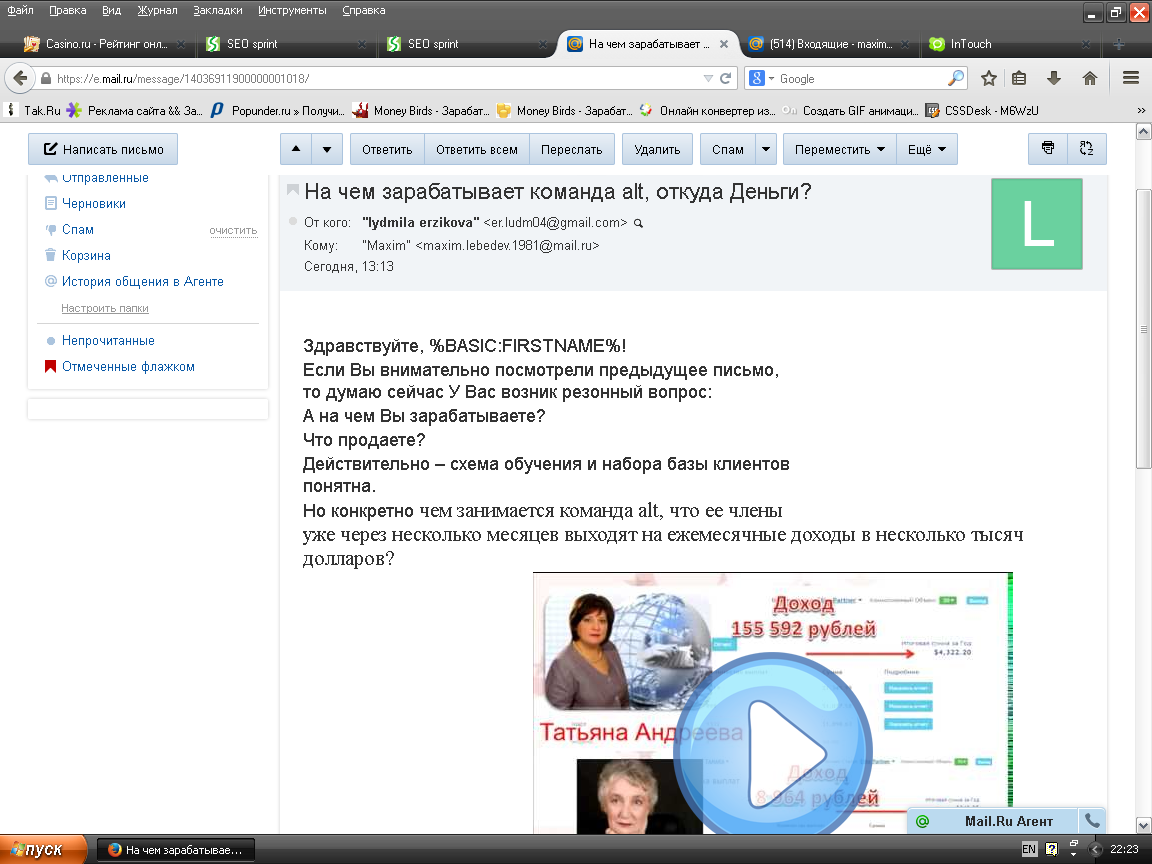Mark the message with the Спам button
This screenshot has width=1152, height=864.
[x=728, y=149]
